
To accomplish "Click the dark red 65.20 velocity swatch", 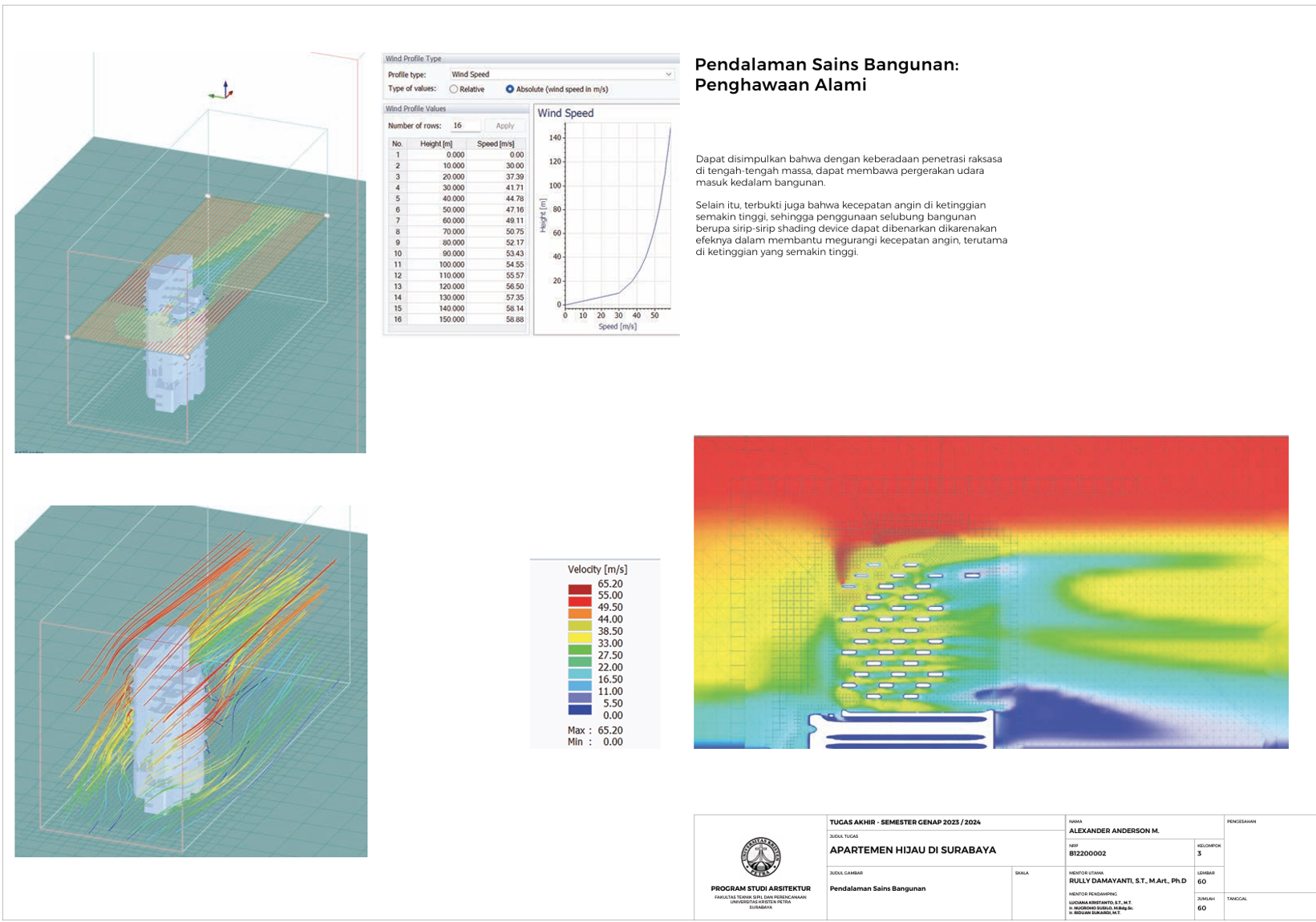I will click(x=580, y=589).
